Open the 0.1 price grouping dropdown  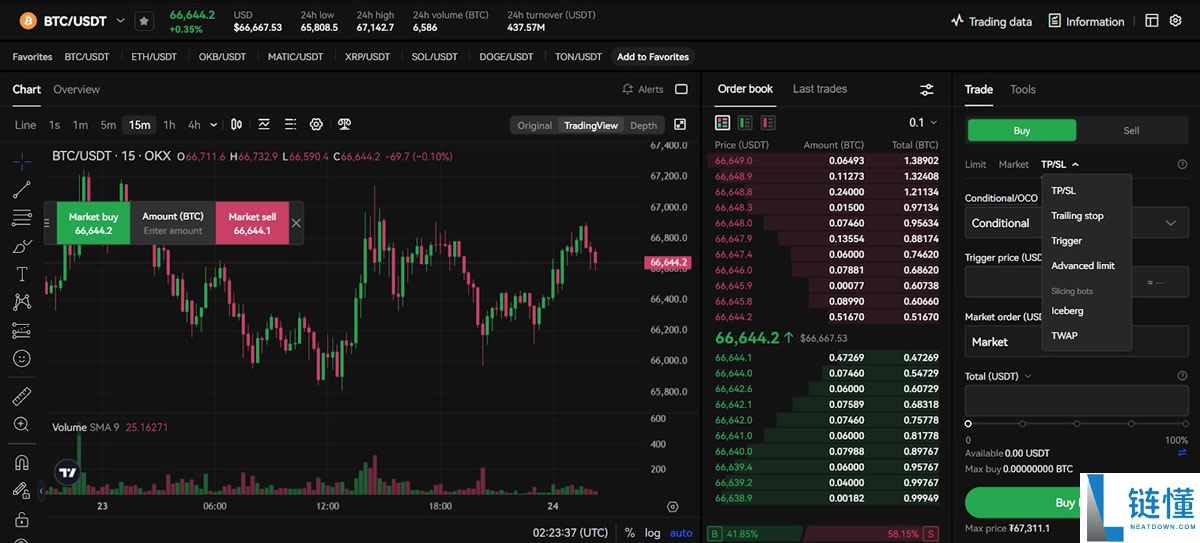click(923, 123)
